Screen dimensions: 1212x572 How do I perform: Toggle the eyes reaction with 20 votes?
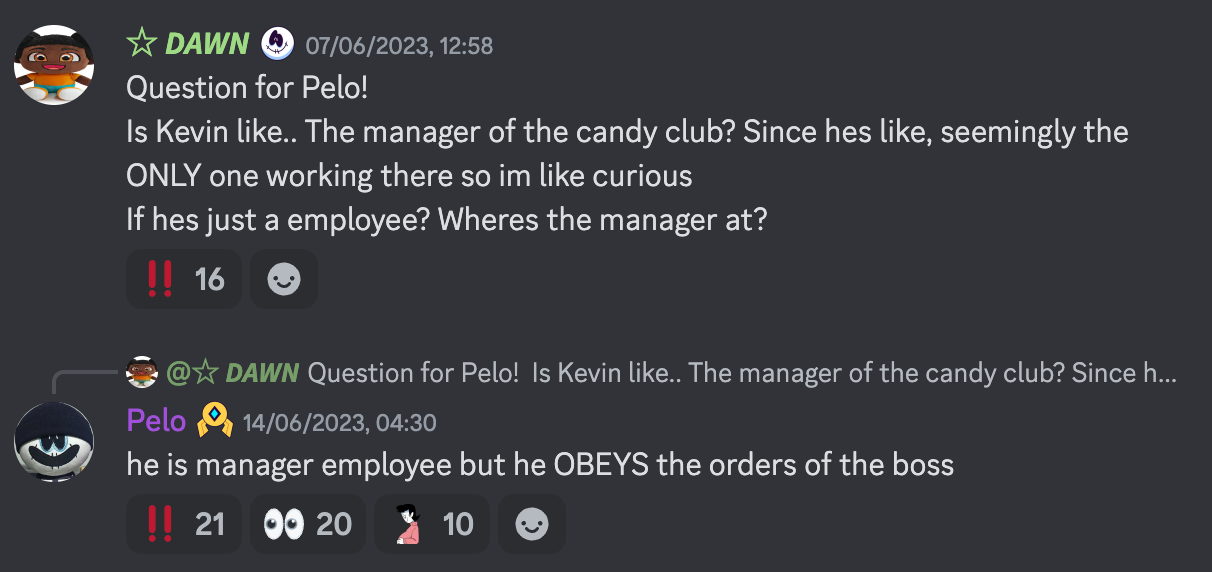point(307,524)
